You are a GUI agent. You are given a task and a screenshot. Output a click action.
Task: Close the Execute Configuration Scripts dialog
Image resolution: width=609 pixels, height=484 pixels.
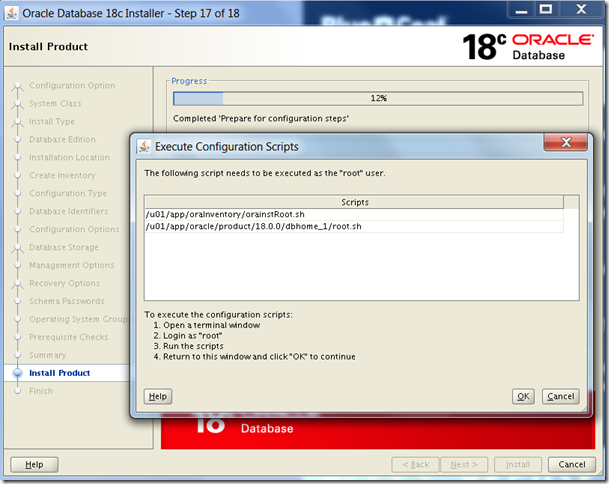566,142
